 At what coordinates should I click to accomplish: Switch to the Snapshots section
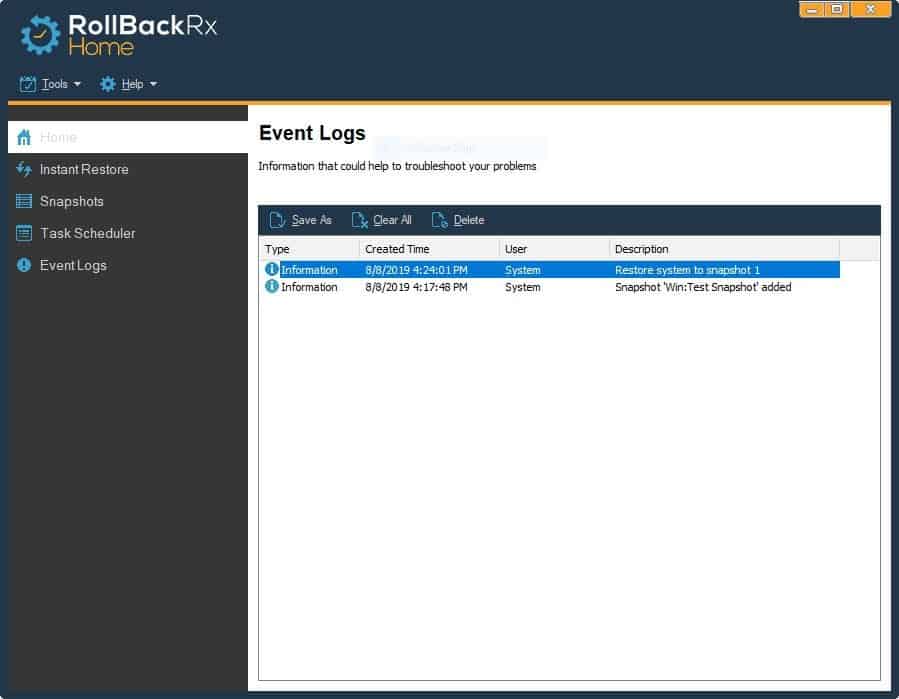(127, 201)
